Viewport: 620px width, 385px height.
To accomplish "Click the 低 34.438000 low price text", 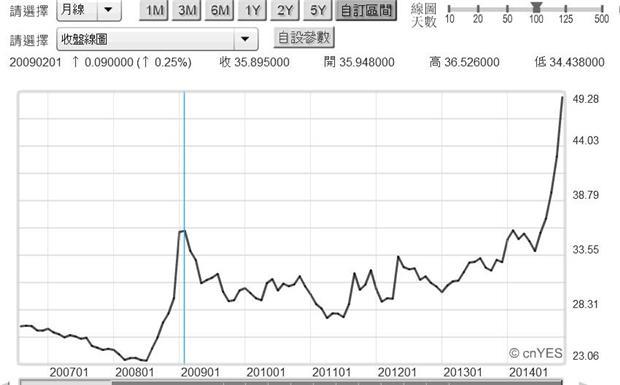I will pos(569,62).
